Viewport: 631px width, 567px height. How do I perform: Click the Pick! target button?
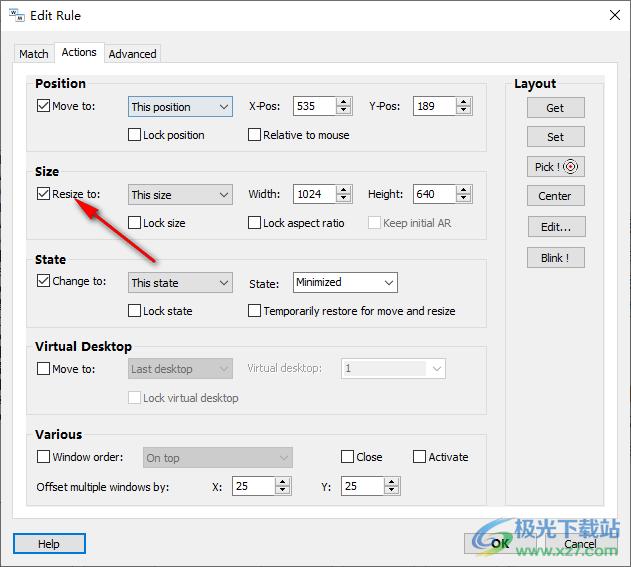click(555, 167)
